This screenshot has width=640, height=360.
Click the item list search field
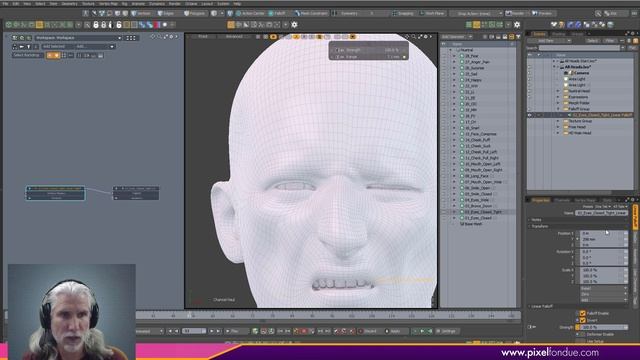point(579,48)
